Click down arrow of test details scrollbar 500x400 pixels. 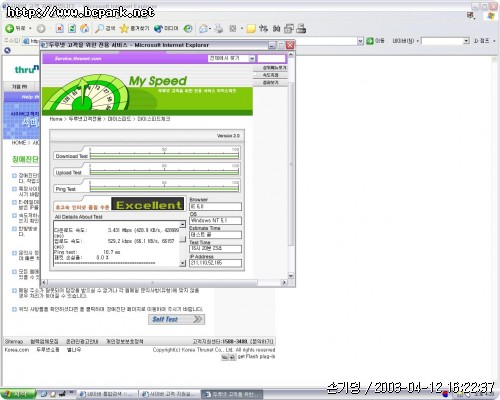[x=183, y=263]
